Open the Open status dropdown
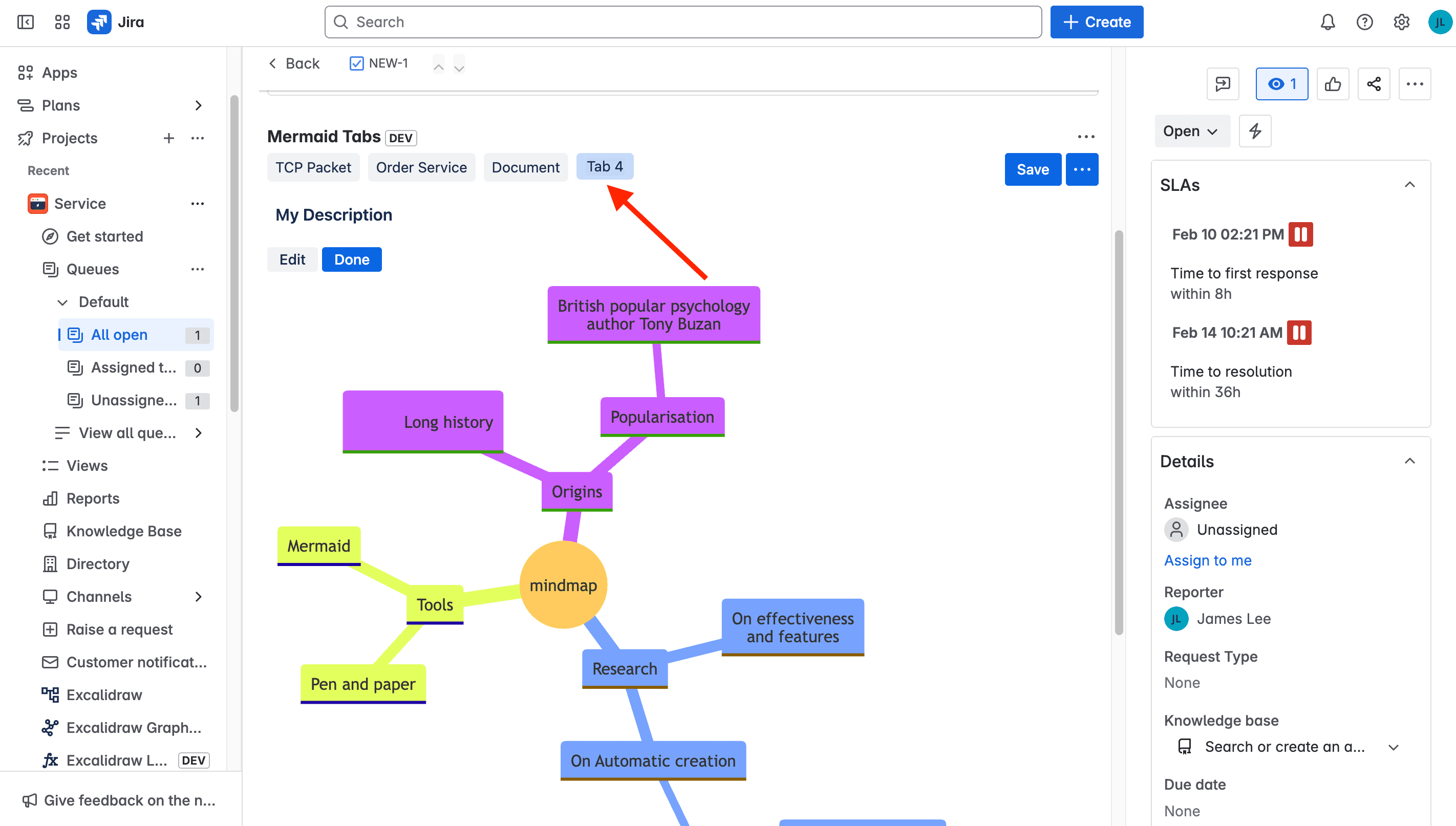 [1192, 131]
